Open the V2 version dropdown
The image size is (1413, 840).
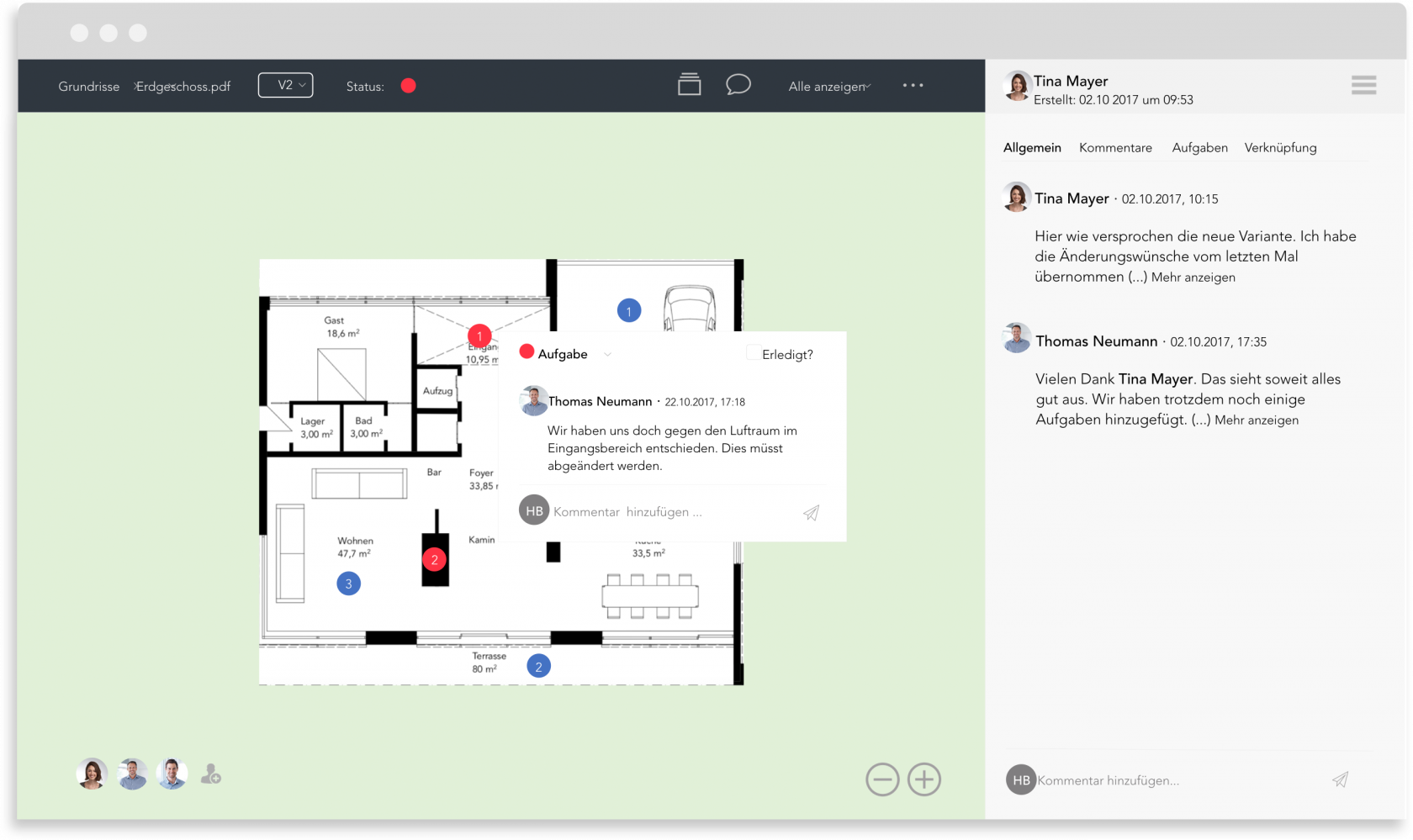286,85
